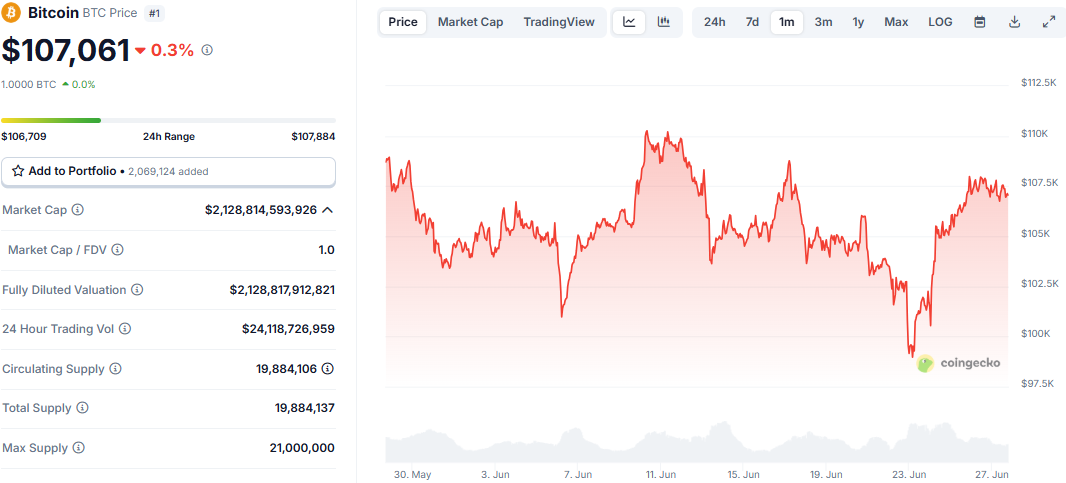This screenshot has height=483, width=1066.
Task: Click the Total Supply value 19,884,137
Action: pos(305,408)
